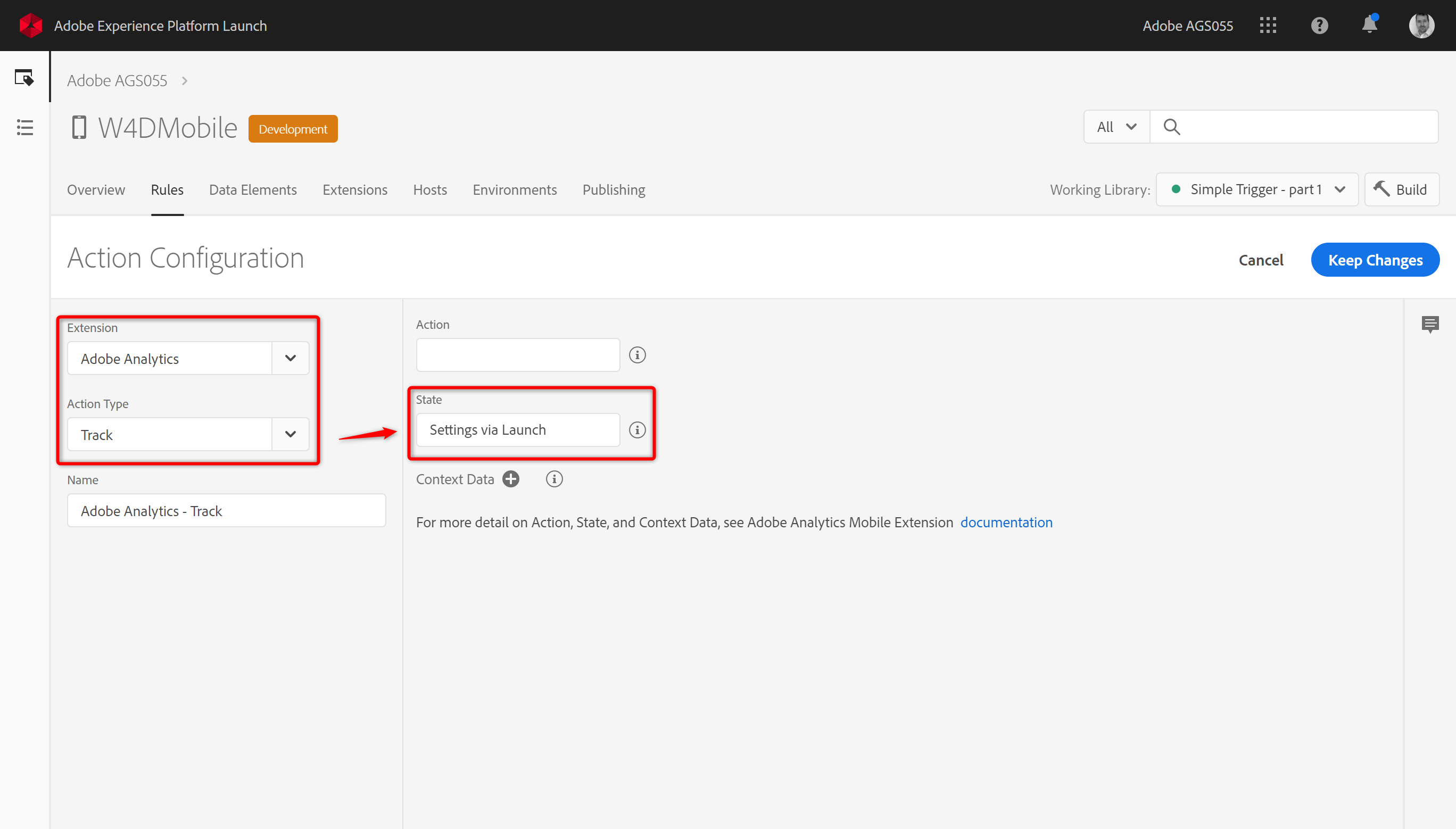
Task: Click the empty Action input field
Action: (x=518, y=355)
